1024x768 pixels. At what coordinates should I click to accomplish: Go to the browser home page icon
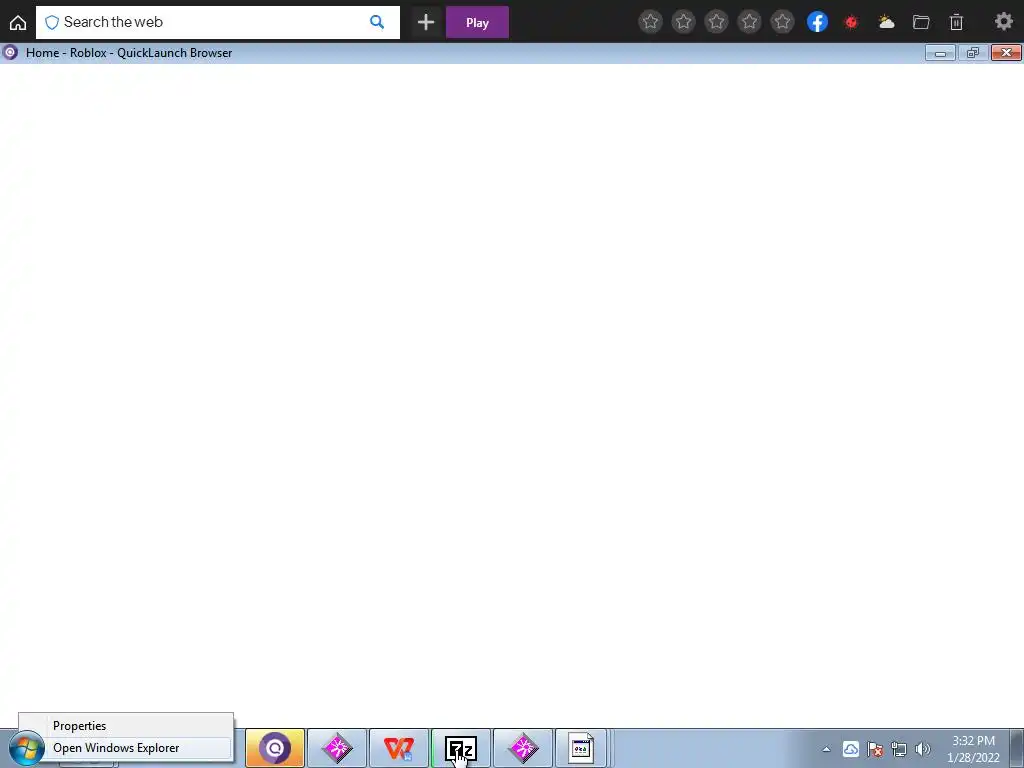tap(18, 22)
